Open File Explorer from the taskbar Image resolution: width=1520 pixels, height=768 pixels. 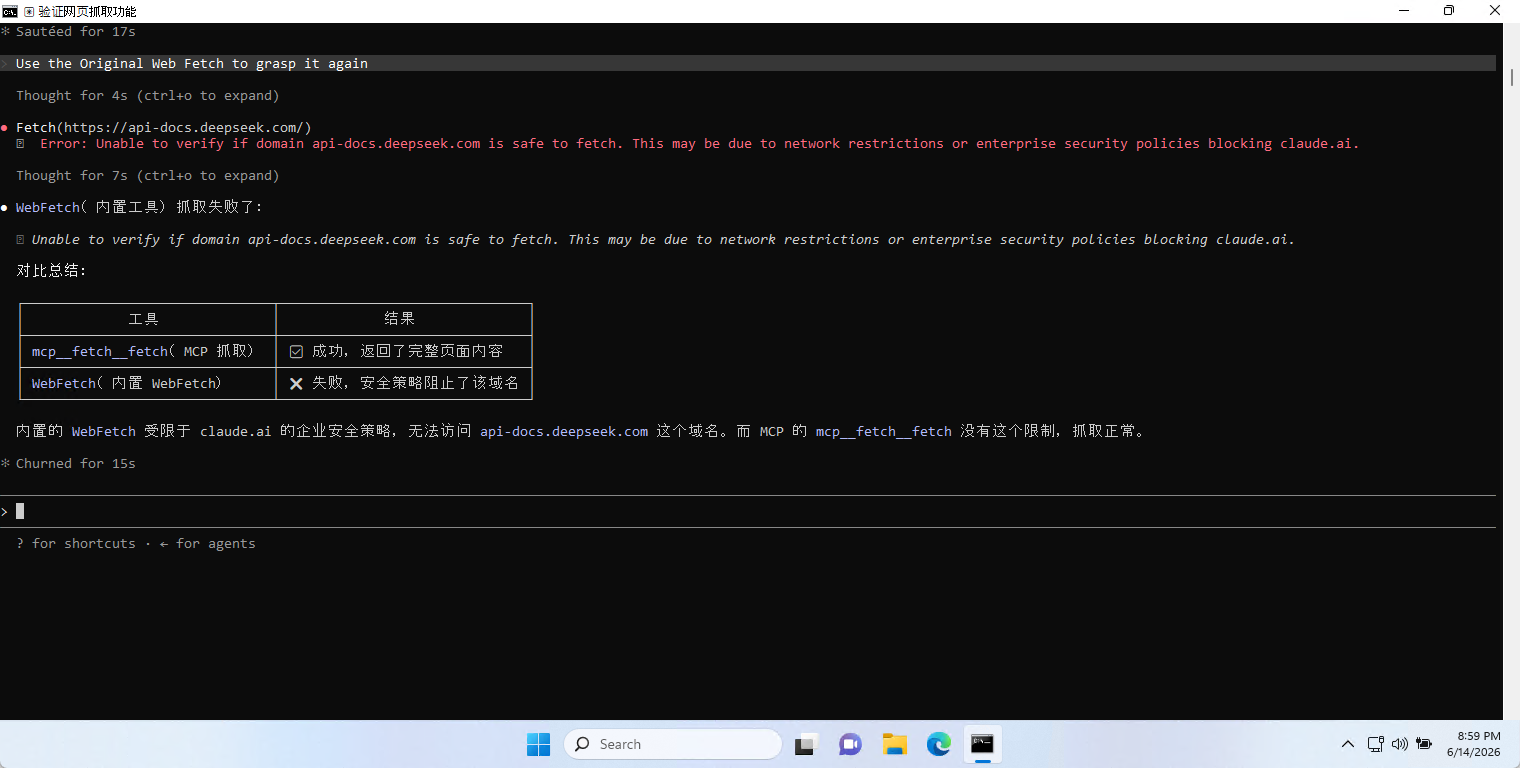[894, 744]
